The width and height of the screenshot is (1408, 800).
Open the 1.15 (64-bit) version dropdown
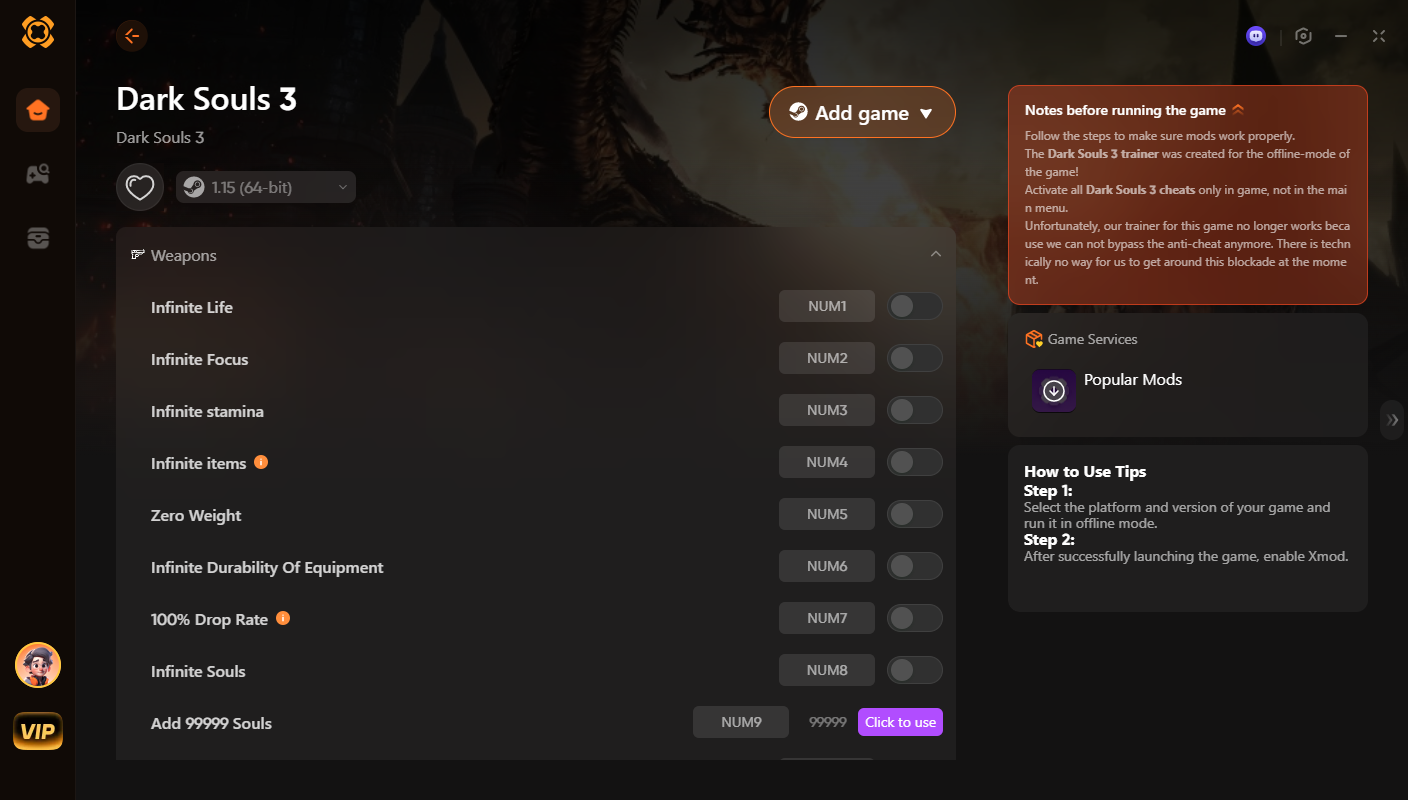pyautogui.click(x=266, y=187)
